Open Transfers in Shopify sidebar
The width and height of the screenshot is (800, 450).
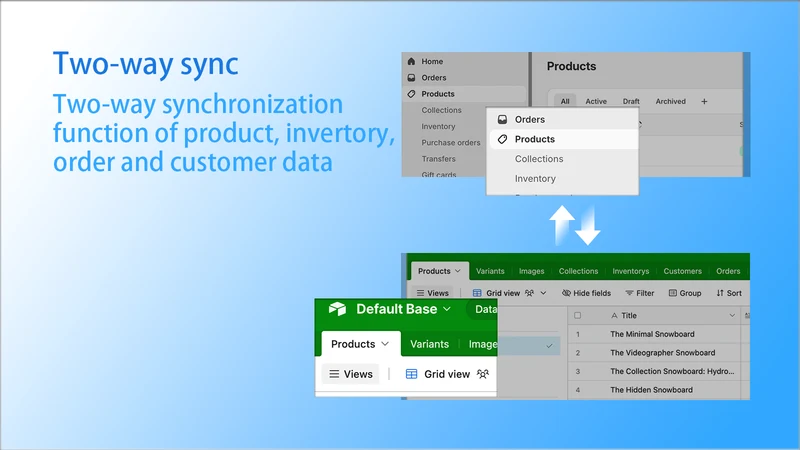pyautogui.click(x=438, y=159)
